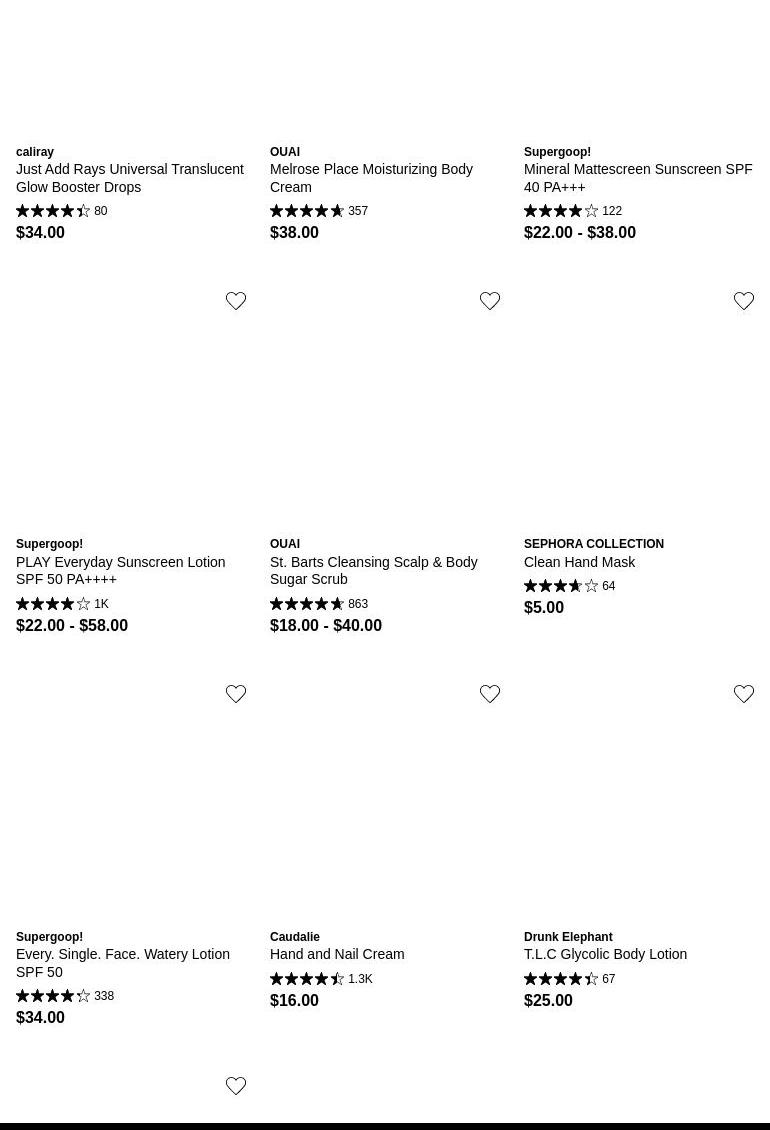Click the SEPHORA COLLECTION brand name
770x1130 pixels.
click(x=594, y=544)
